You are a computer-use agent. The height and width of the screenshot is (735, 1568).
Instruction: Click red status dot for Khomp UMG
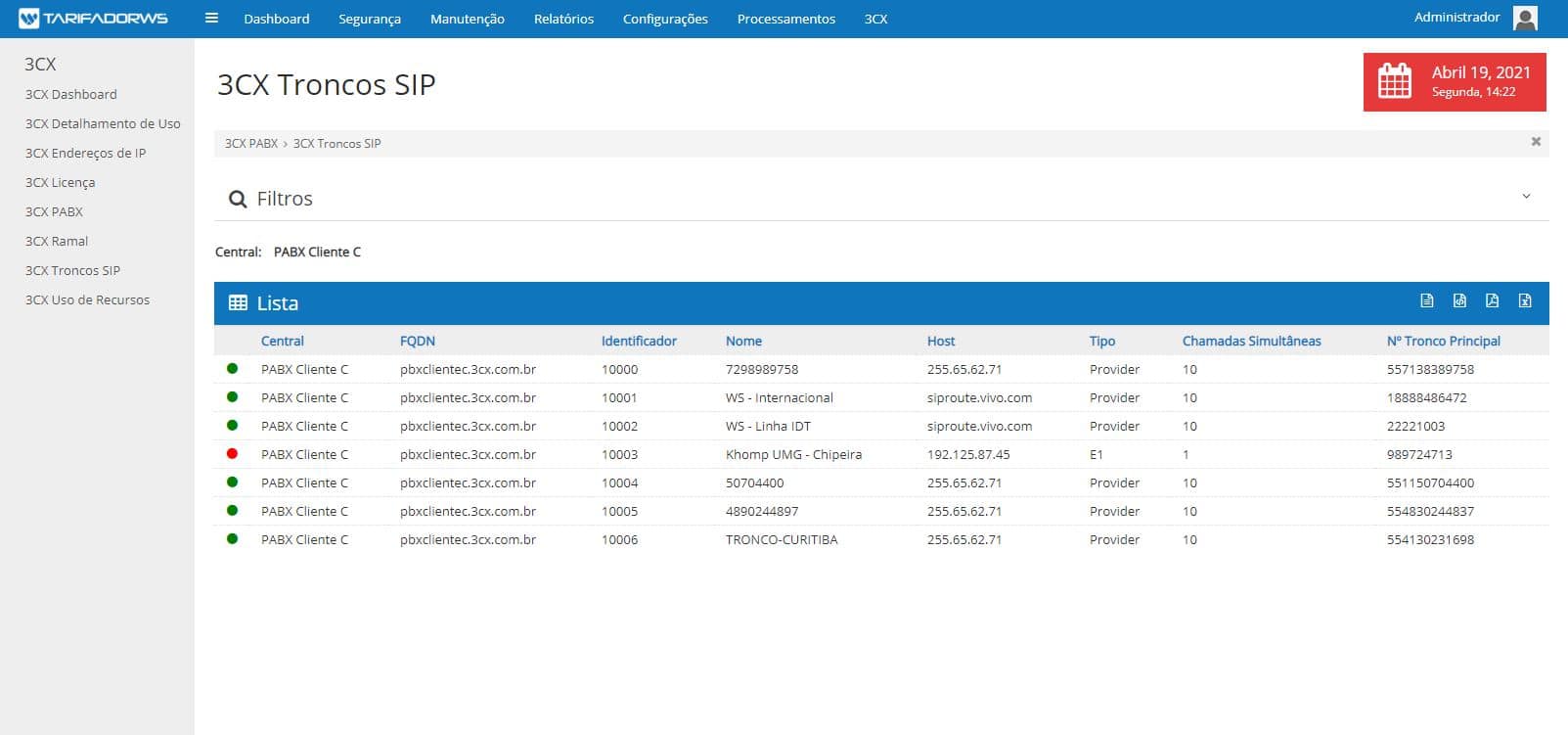pyautogui.click(x=232, y=454)
